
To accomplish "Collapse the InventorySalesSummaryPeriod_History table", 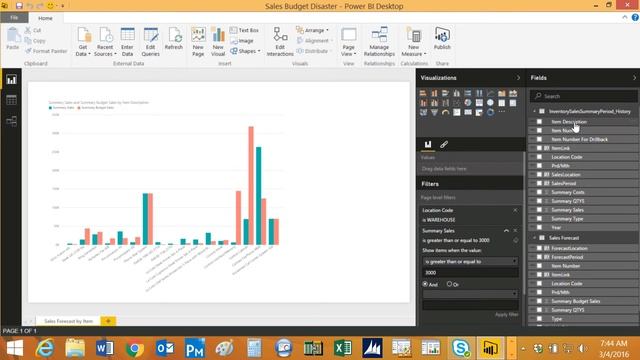I will [x=534, y=111].
